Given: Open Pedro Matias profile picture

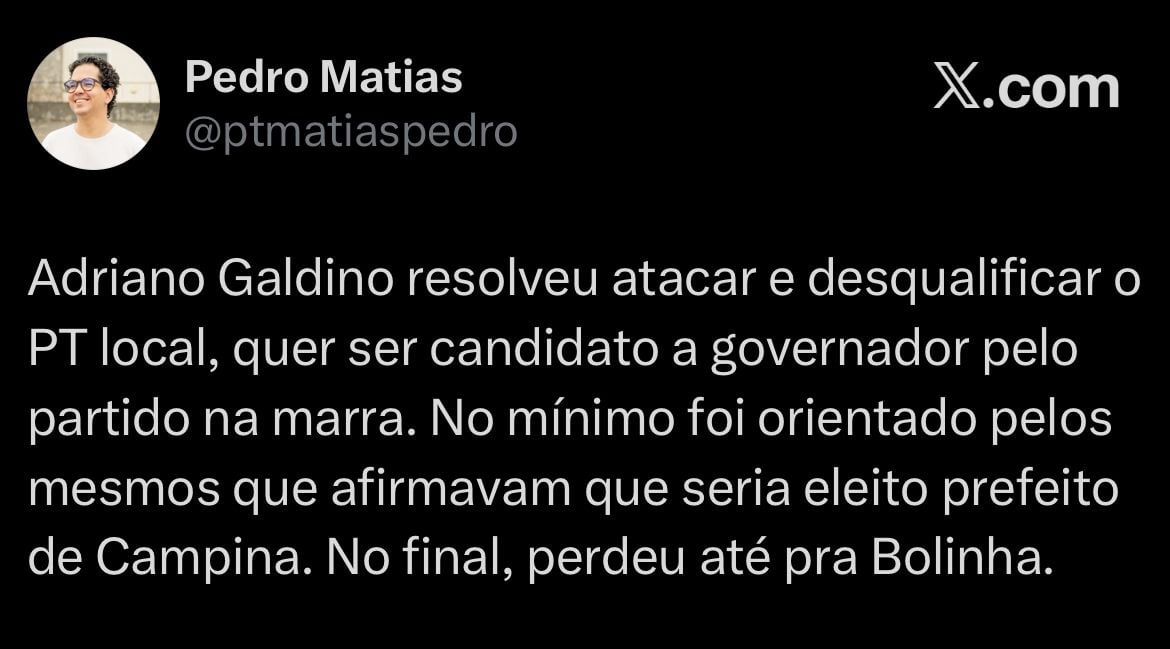Looking at the screenshot, I should 93,103.
